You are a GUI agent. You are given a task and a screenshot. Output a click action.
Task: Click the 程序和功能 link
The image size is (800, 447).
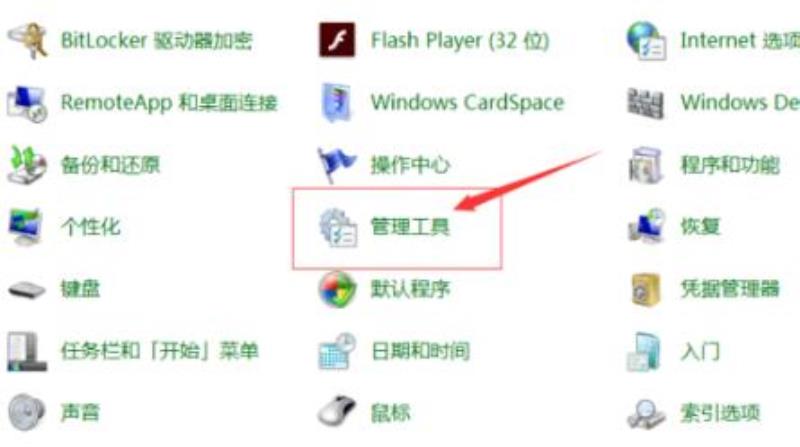tap(730, 165)
